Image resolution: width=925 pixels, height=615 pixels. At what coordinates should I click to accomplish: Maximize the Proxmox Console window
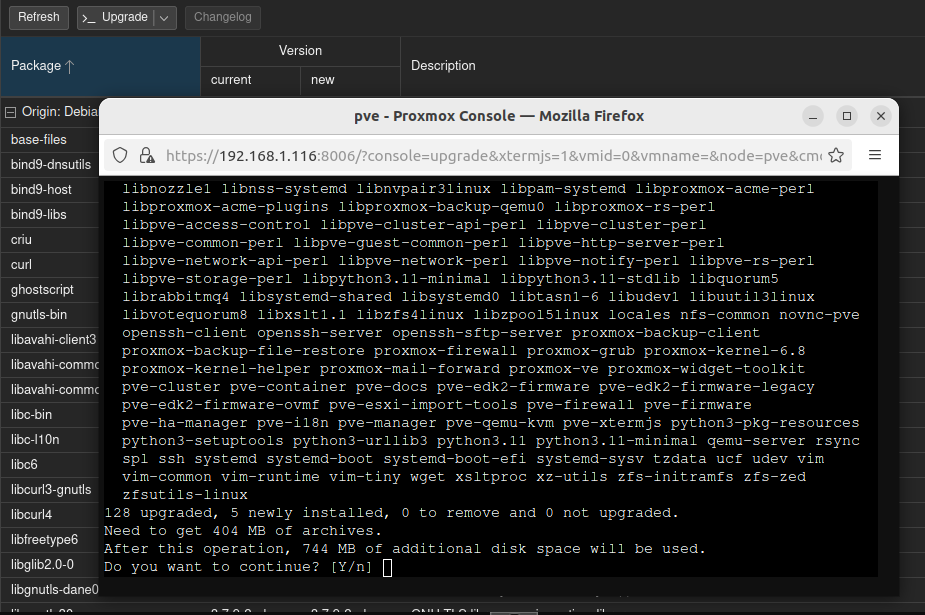847,116
